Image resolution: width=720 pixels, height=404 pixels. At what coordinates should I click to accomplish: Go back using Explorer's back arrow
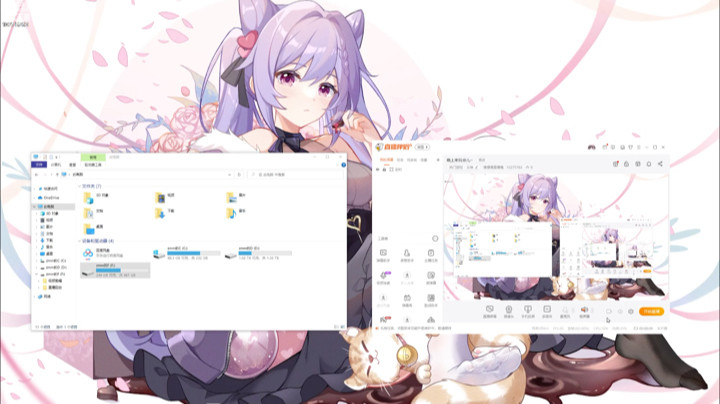(x=37, y=174)
